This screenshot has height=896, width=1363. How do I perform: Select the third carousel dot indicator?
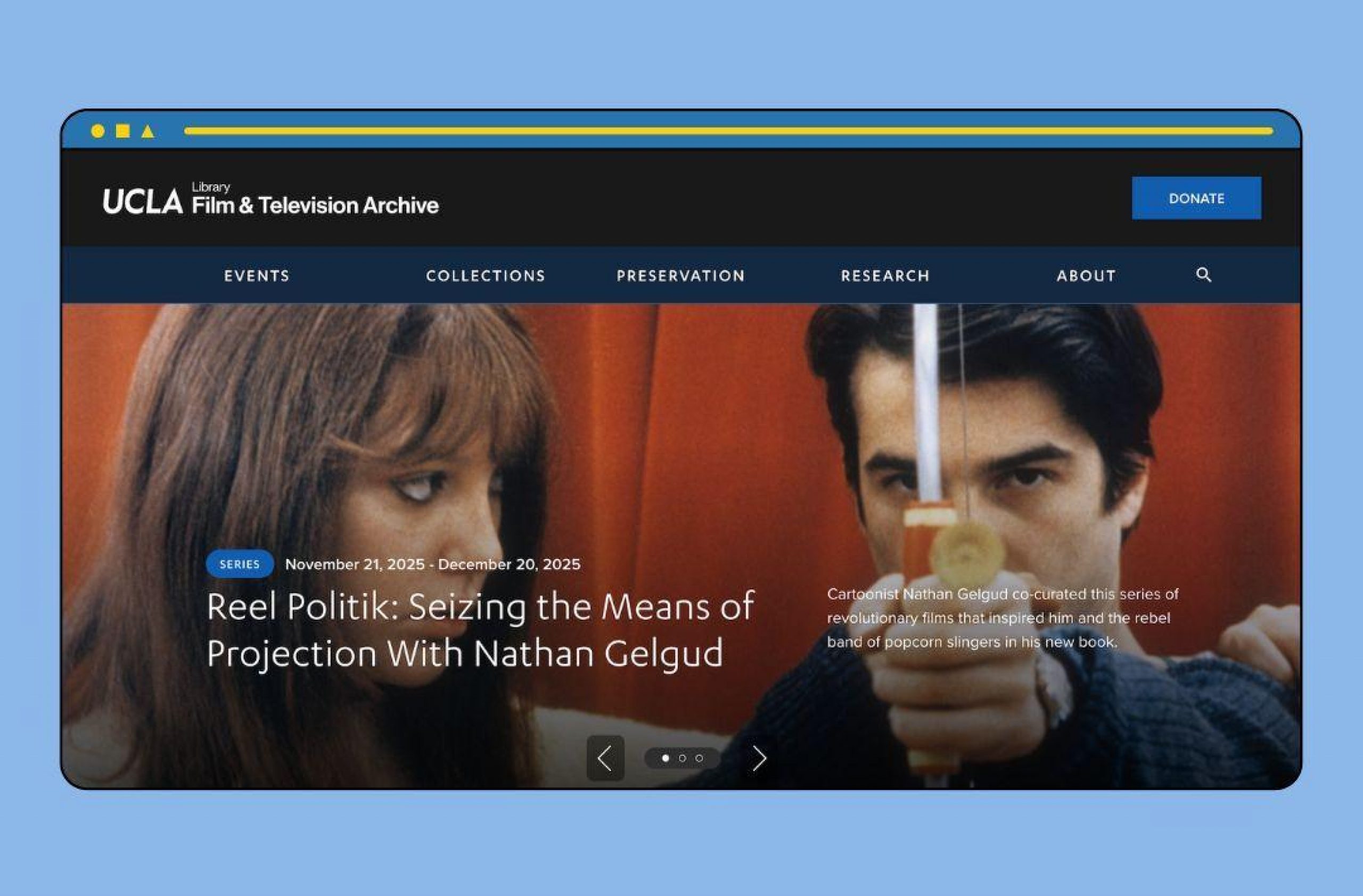click(699, 758)
